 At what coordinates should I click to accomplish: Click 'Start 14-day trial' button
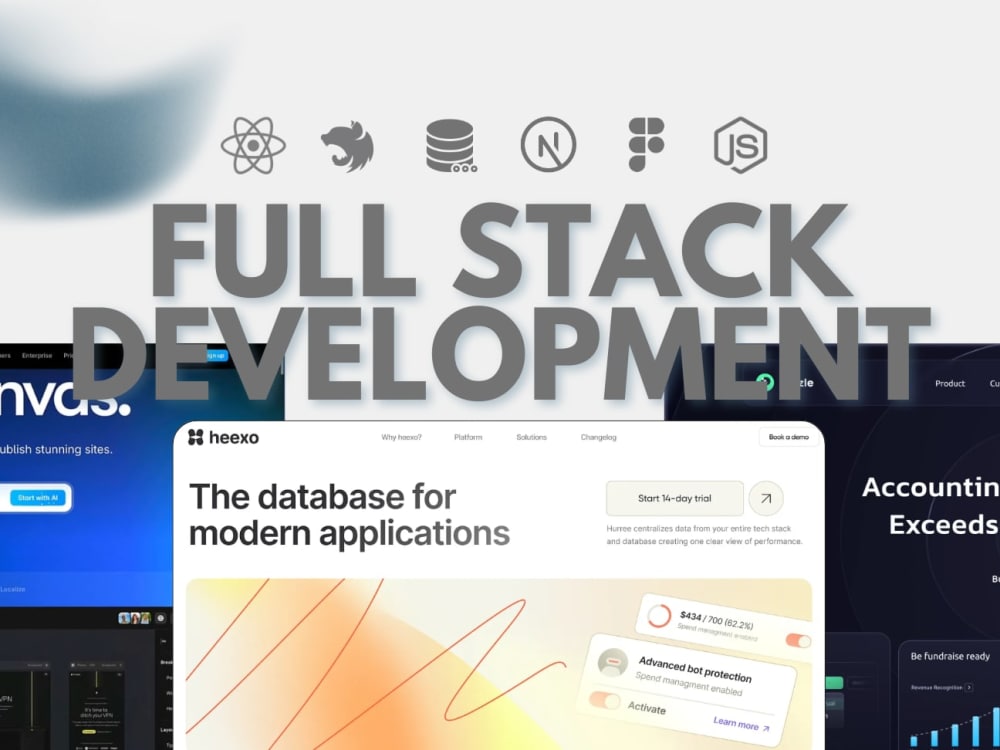tap(675, 499)
